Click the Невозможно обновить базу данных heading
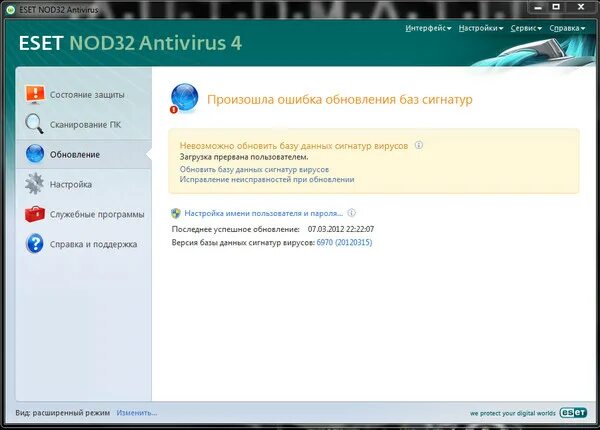 293,146
